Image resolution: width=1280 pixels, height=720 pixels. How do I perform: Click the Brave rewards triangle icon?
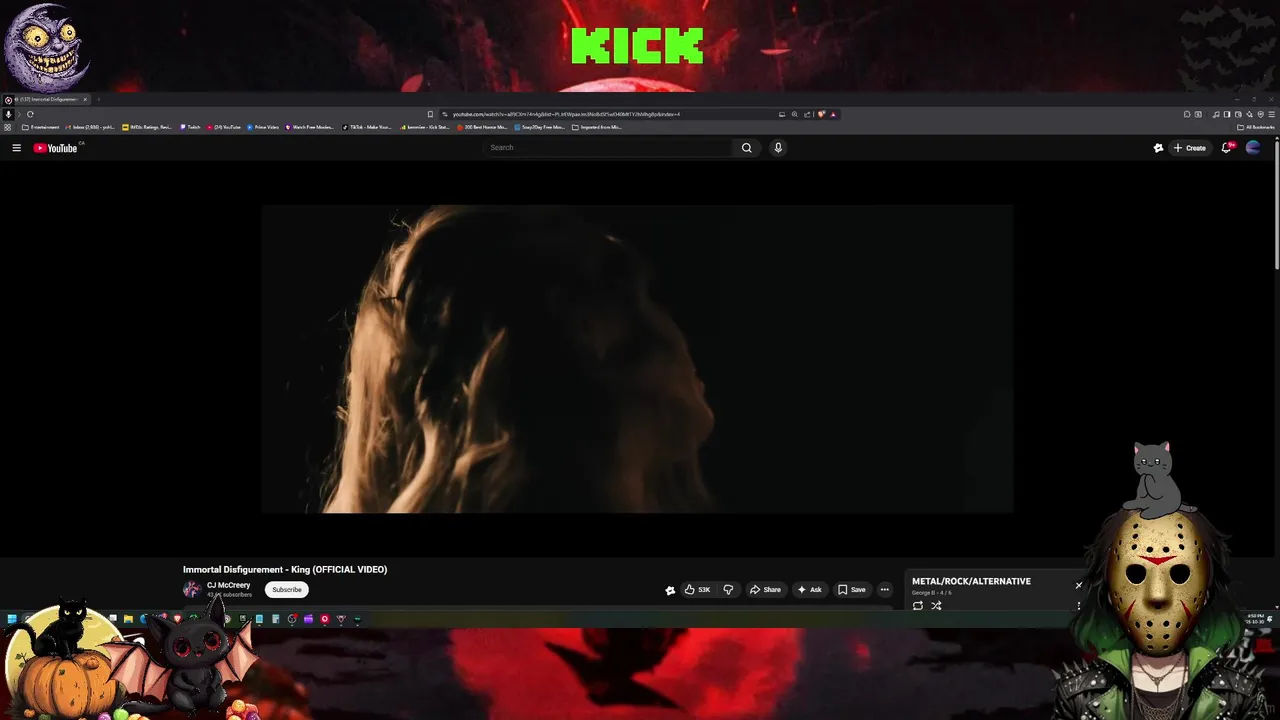[833, 114]
